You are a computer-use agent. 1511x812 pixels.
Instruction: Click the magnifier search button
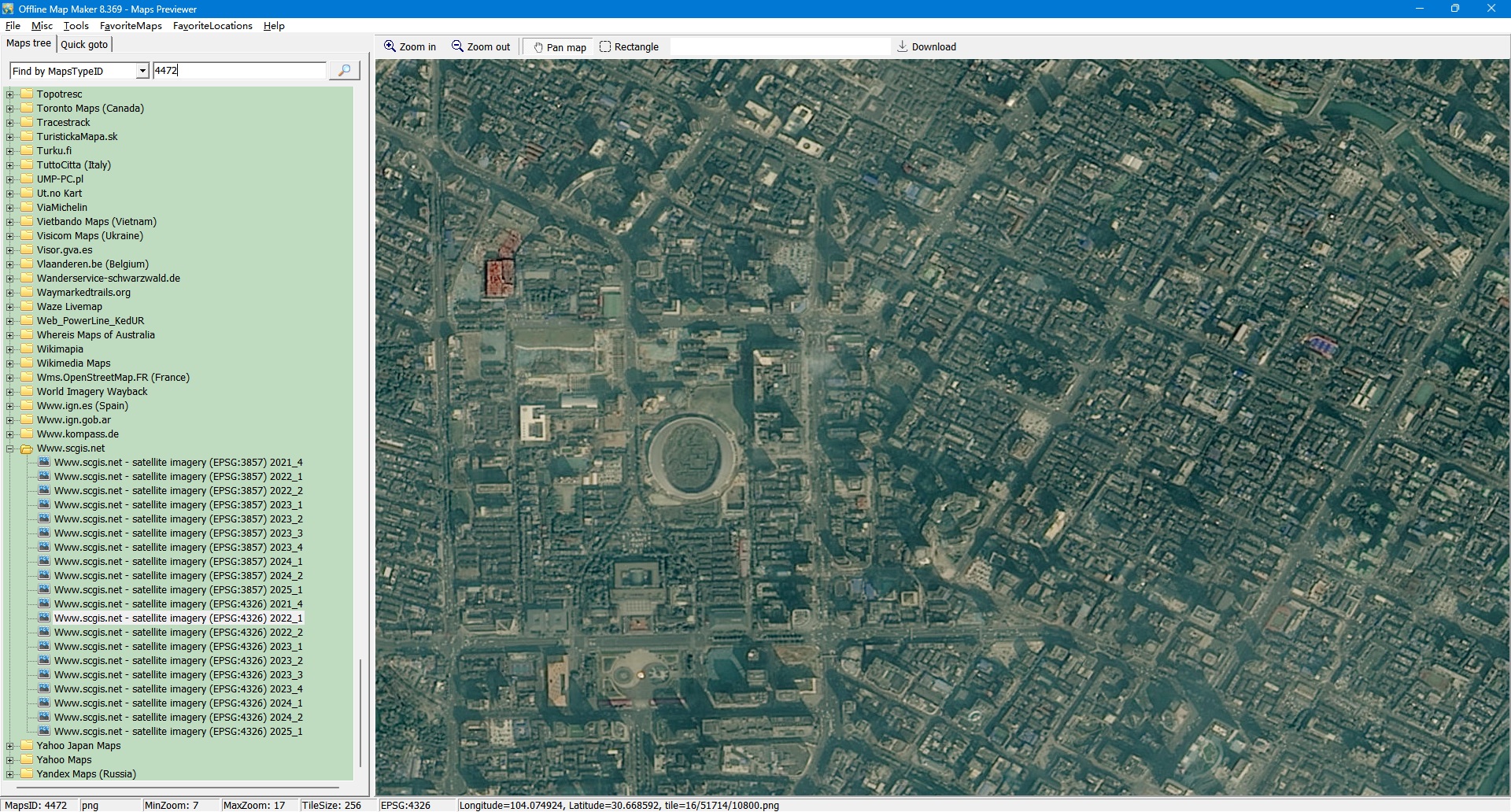click(x=344, y=71)
